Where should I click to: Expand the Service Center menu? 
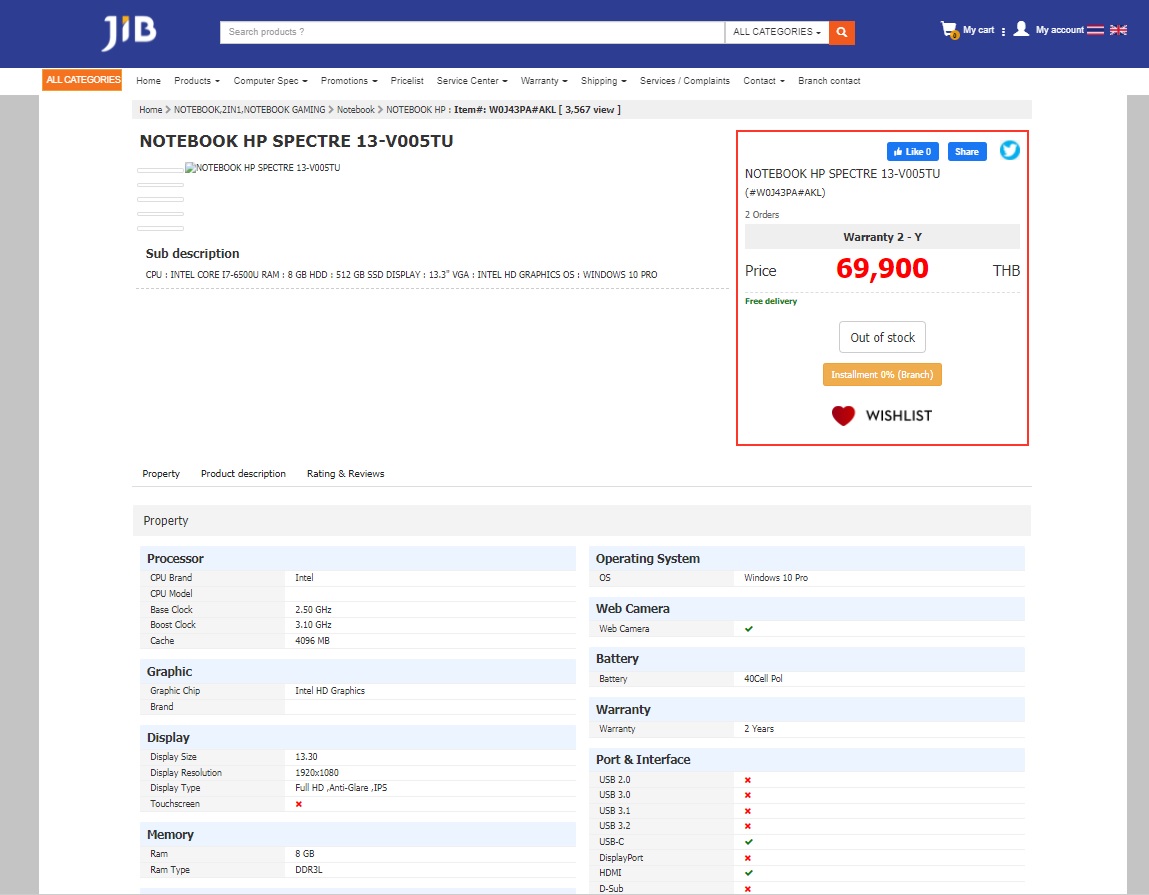tap(472, 81)
